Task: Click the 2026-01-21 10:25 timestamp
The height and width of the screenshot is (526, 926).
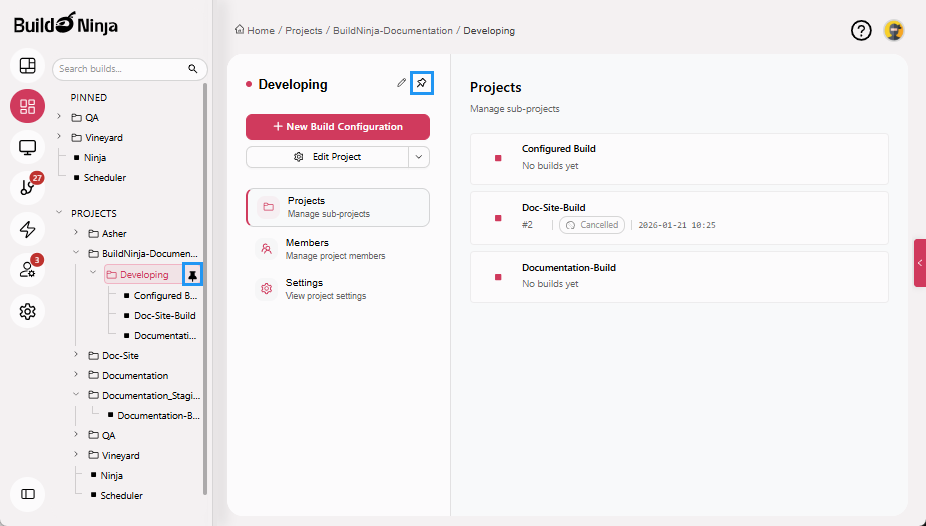Action: pyautogui.click(x=677, y=225)
